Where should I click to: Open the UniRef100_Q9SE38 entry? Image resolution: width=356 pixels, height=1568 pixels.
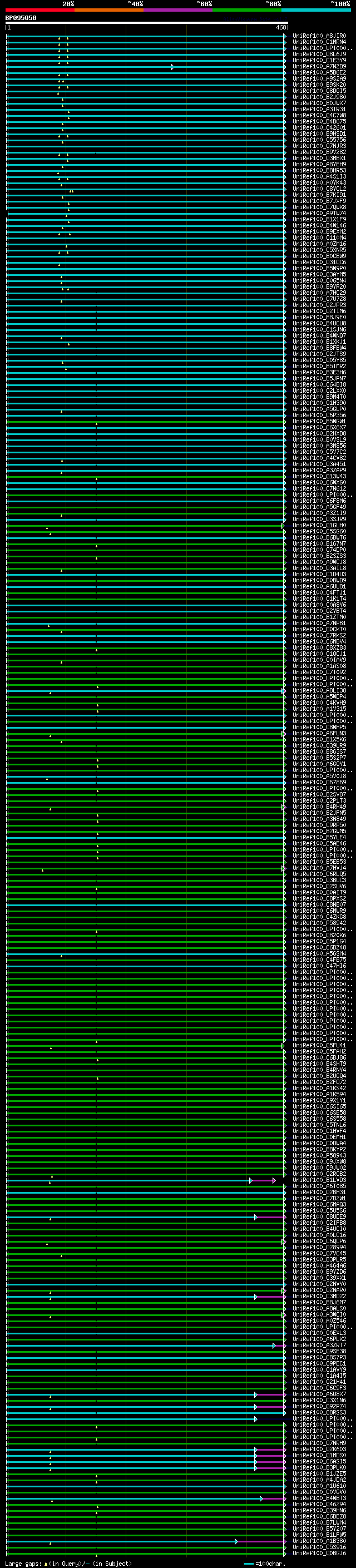coord(319,1351)
